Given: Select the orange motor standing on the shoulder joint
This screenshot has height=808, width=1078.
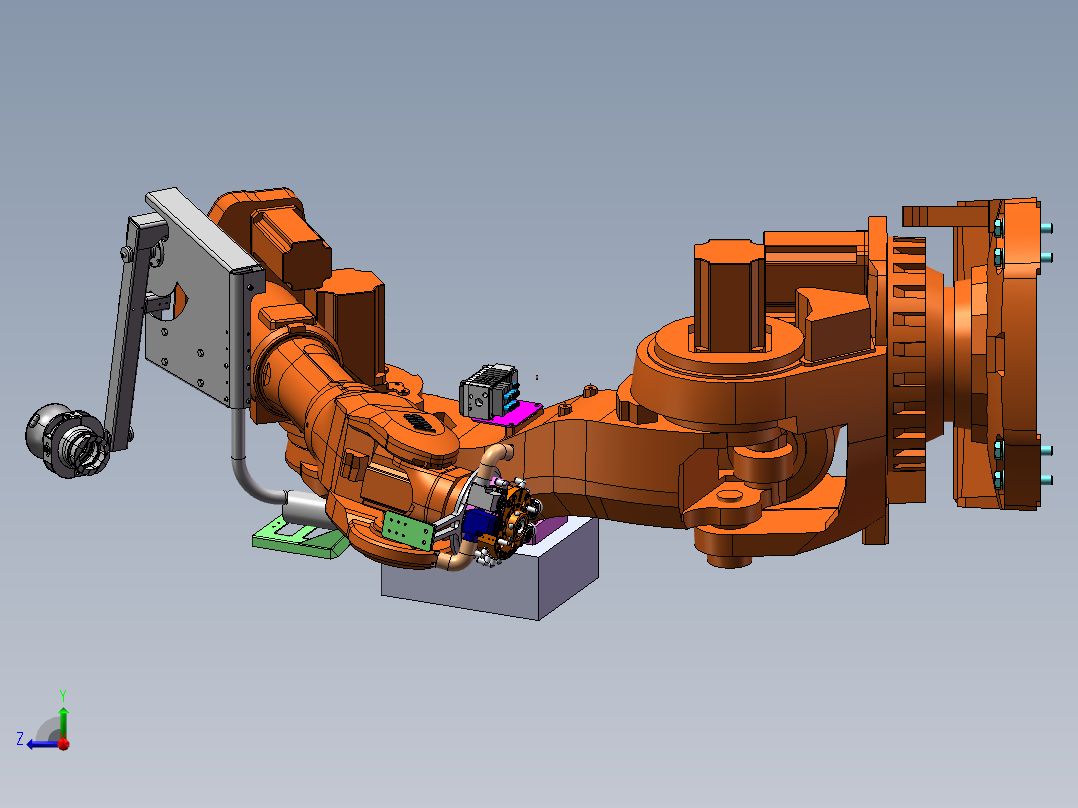Looking at the screenshot, I should pyautogui.click(x=729, y=296).
